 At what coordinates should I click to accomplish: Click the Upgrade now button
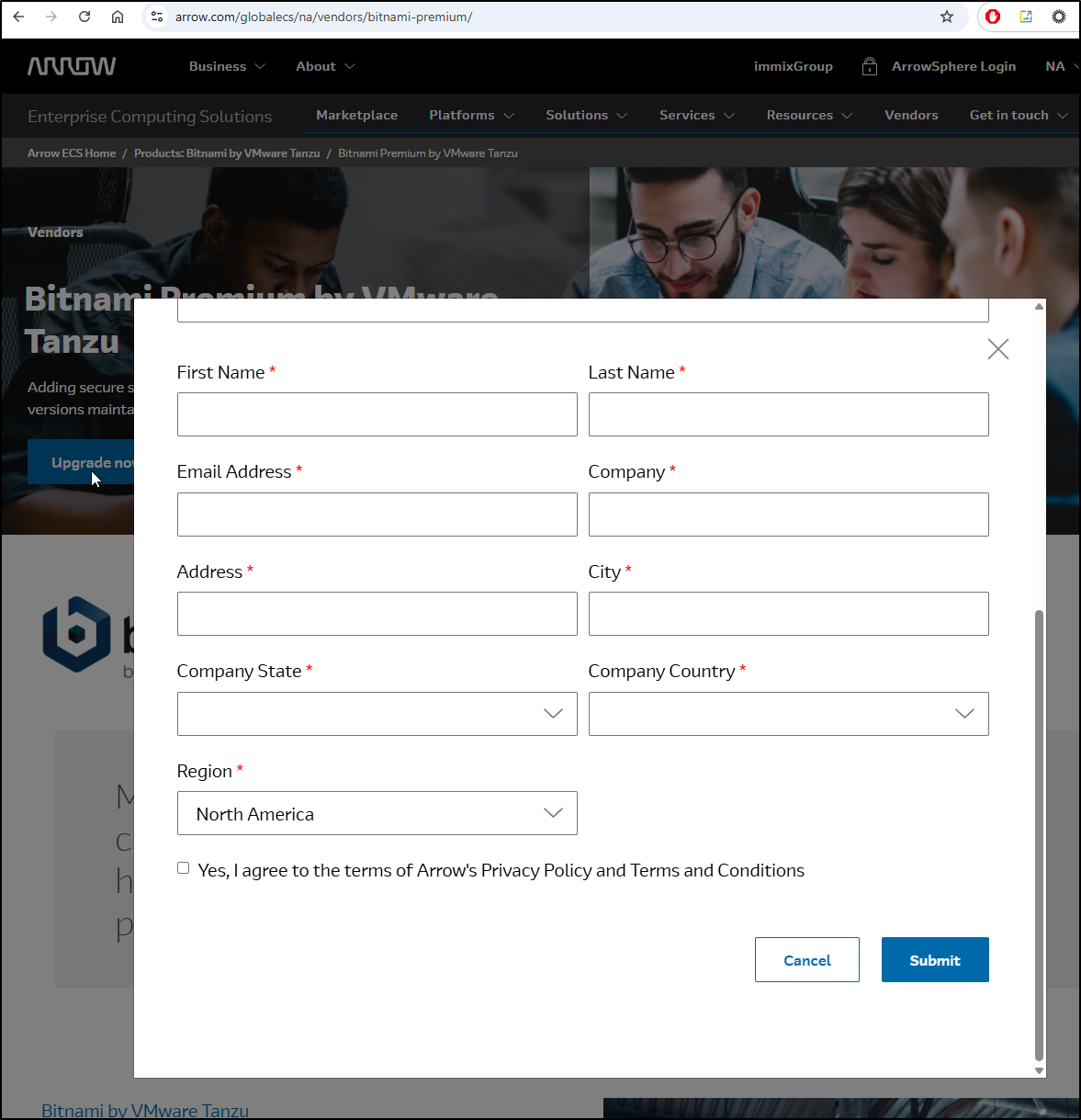(x=82, y=462)
